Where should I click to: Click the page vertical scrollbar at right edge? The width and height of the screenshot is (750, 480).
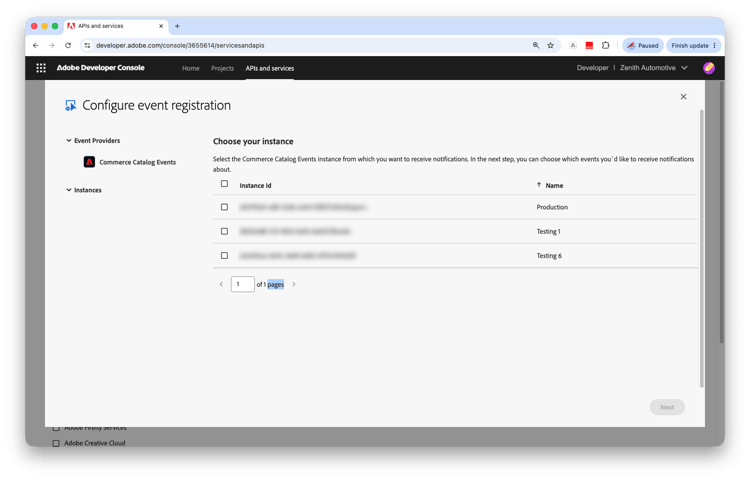coord(721,212)
